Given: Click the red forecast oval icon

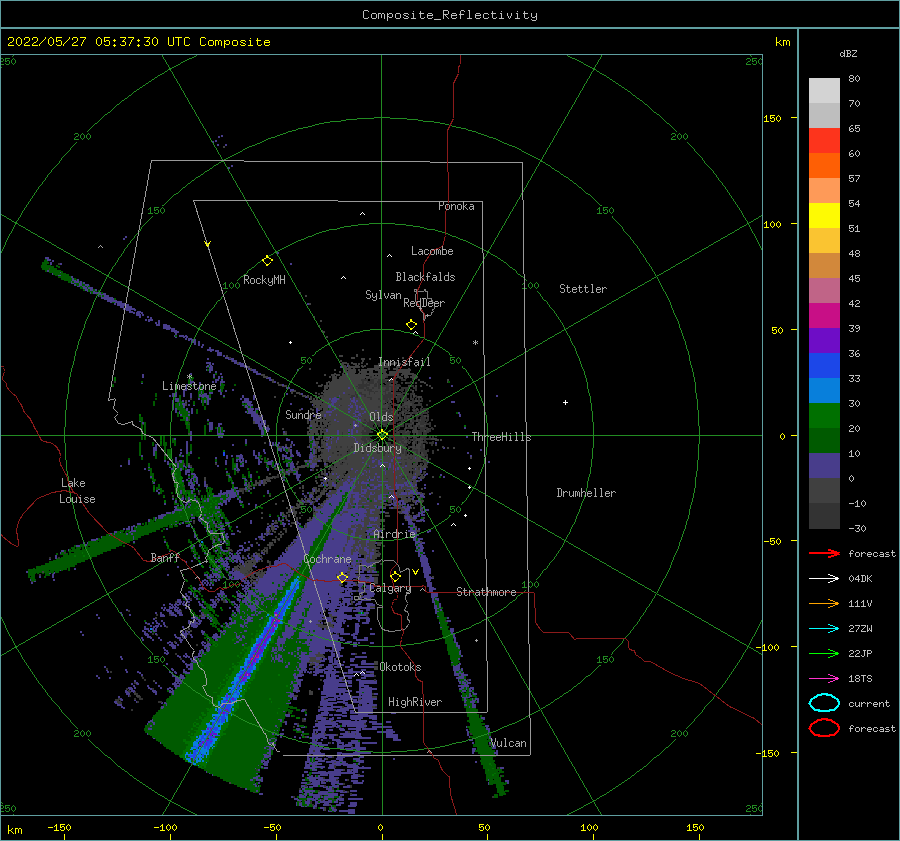Looking at the screenshot, I should (824, 728).
